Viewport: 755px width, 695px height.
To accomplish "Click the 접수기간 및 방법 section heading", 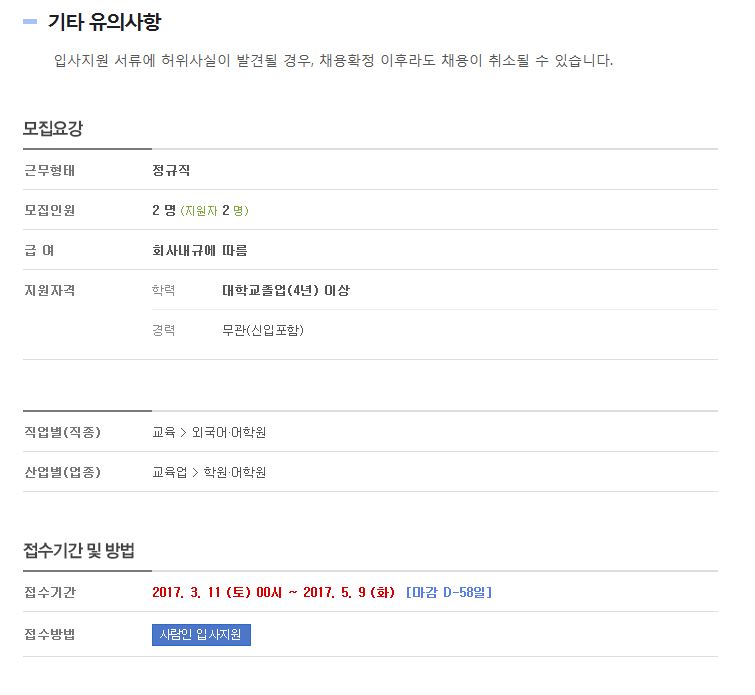I will click(79, 550).
